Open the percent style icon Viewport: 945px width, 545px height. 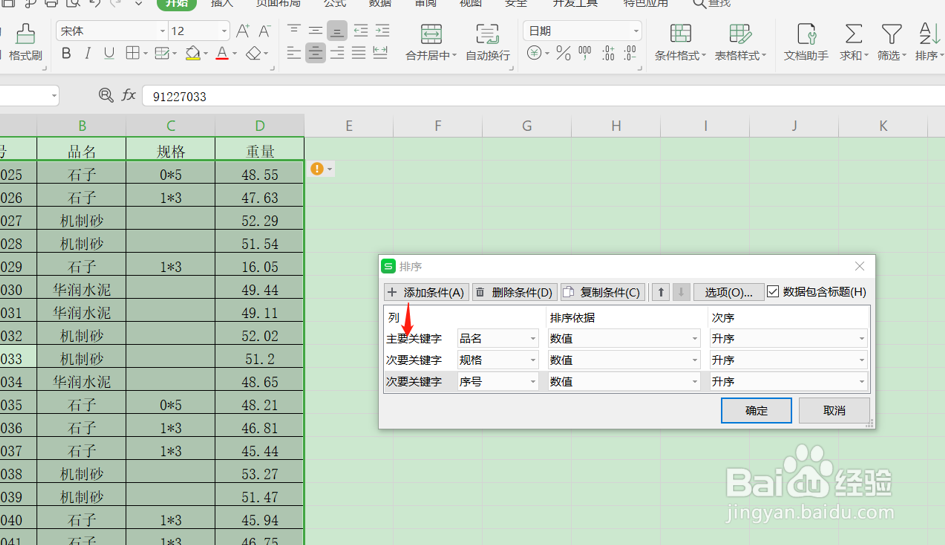click(564, 54)
